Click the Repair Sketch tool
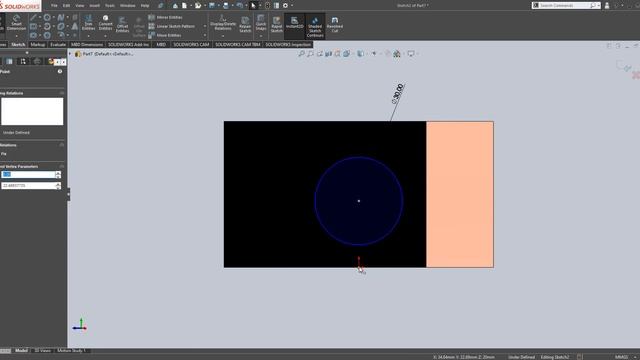Viewport: 640px width, 360px height. 245,24
